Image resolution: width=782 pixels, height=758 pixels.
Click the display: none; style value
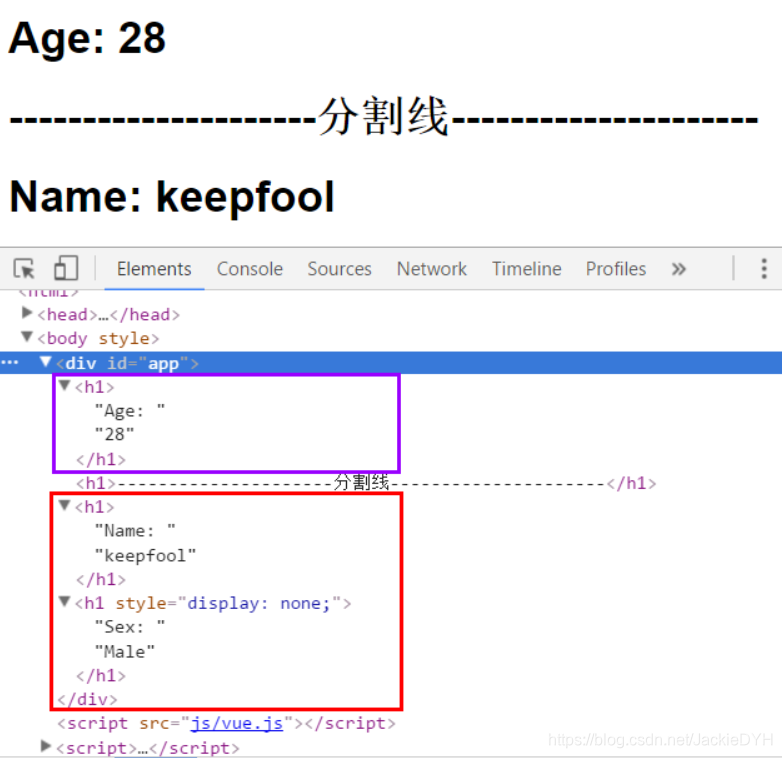259,603
